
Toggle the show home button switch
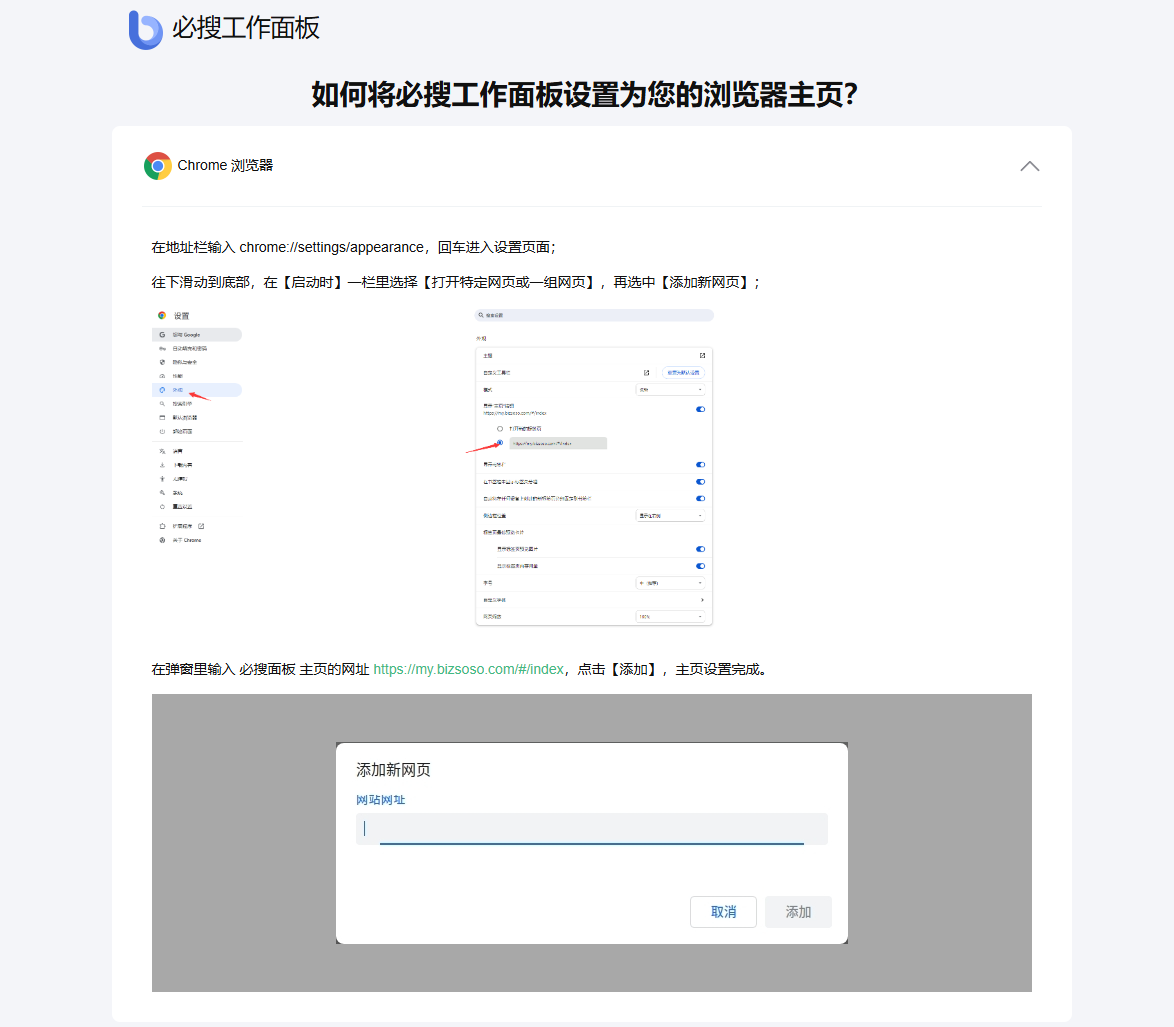(x=700, y=409)
